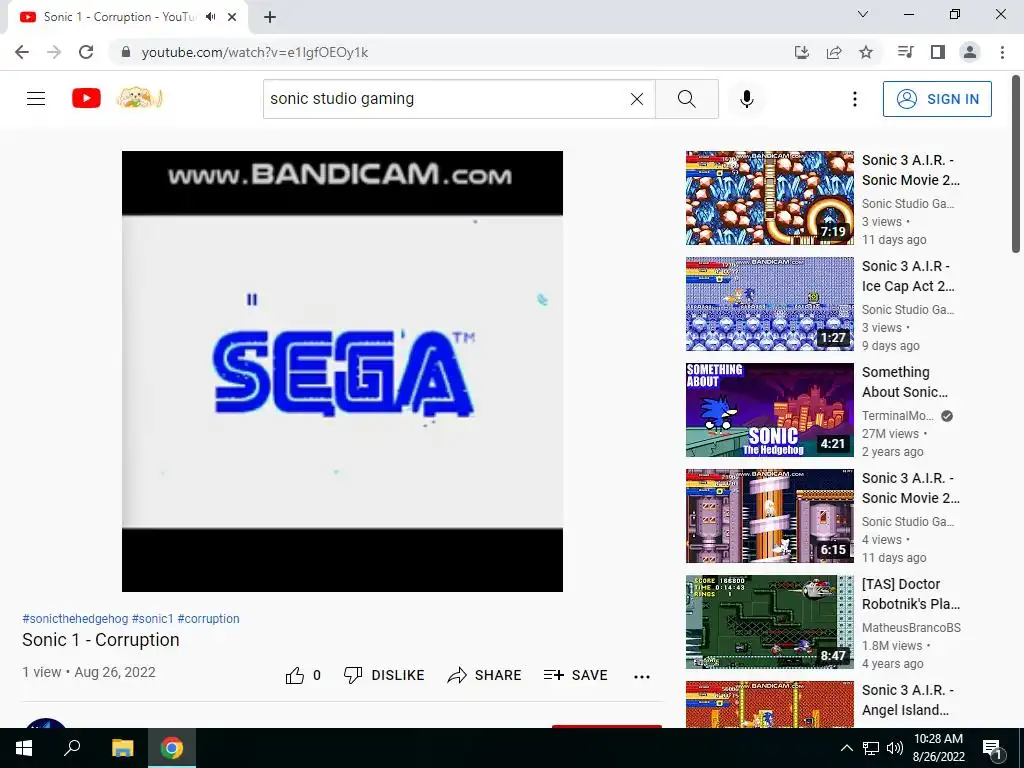1024x768 pixels.
Task: Open the YouTube doodle next to logo
Action: click(x=139, y=98)
